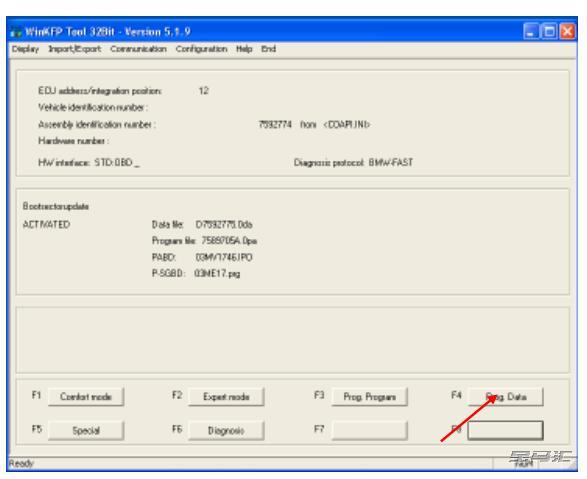
Task: Click the WinKFP title bar app icon
Action: (x=16, y=32)
